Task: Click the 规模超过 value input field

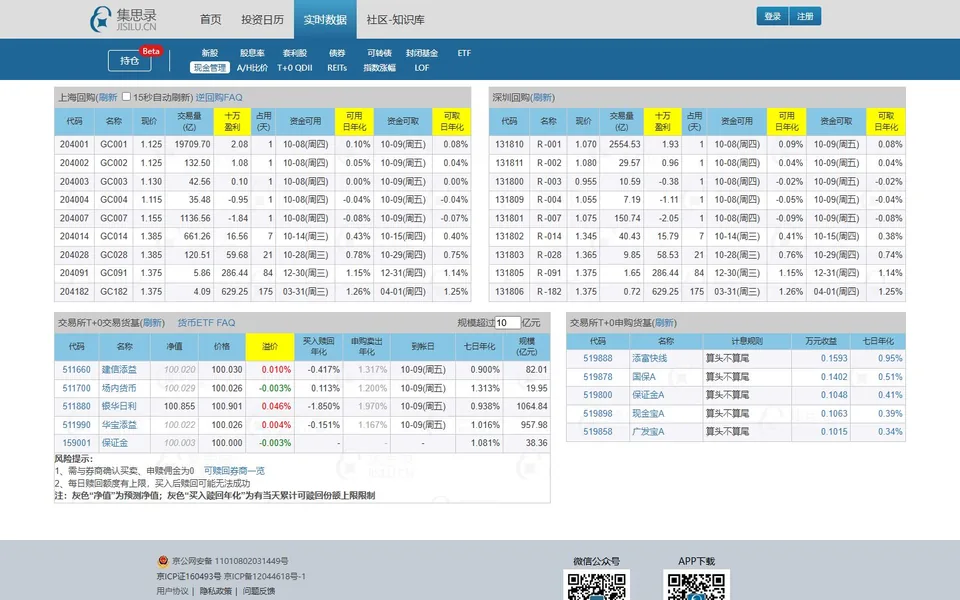Action: (x=508, y=323)
